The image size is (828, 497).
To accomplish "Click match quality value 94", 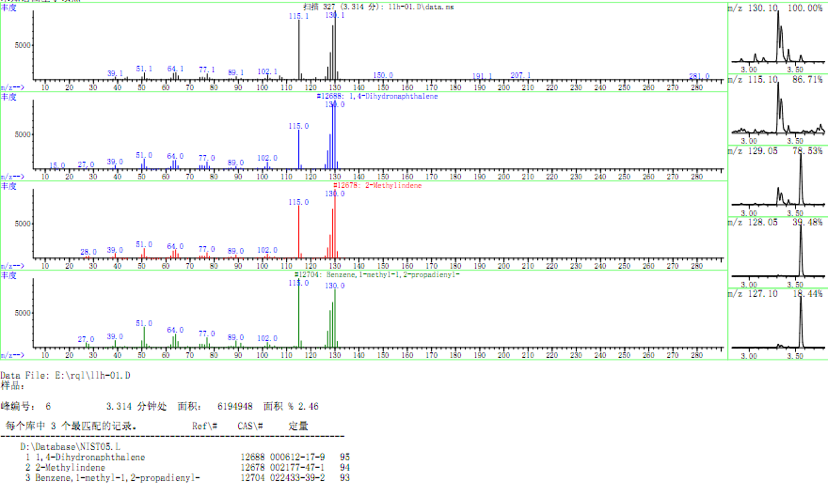I will tap(345, 467).
